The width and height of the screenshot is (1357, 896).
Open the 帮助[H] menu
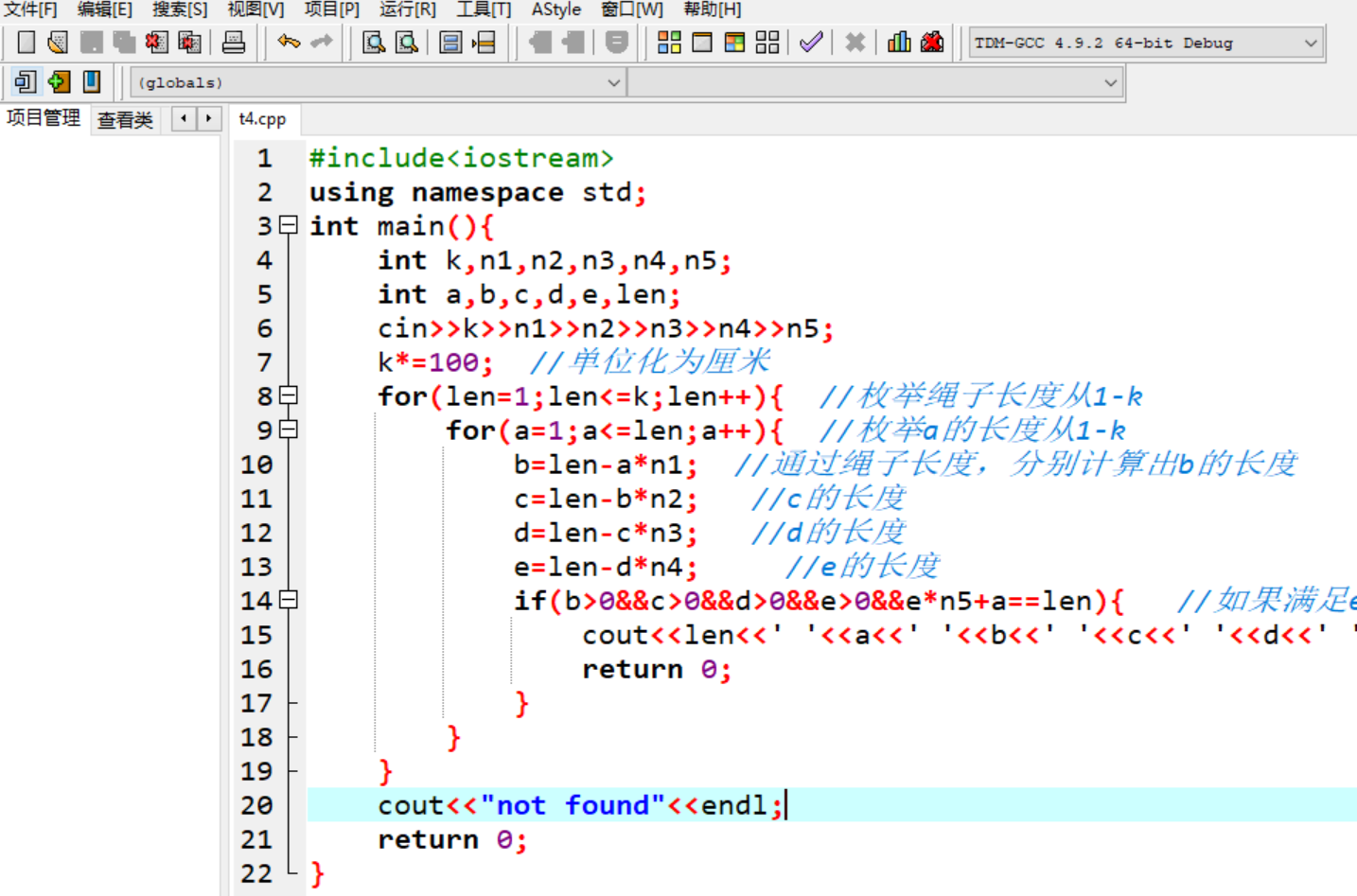[x=713, y=9]
